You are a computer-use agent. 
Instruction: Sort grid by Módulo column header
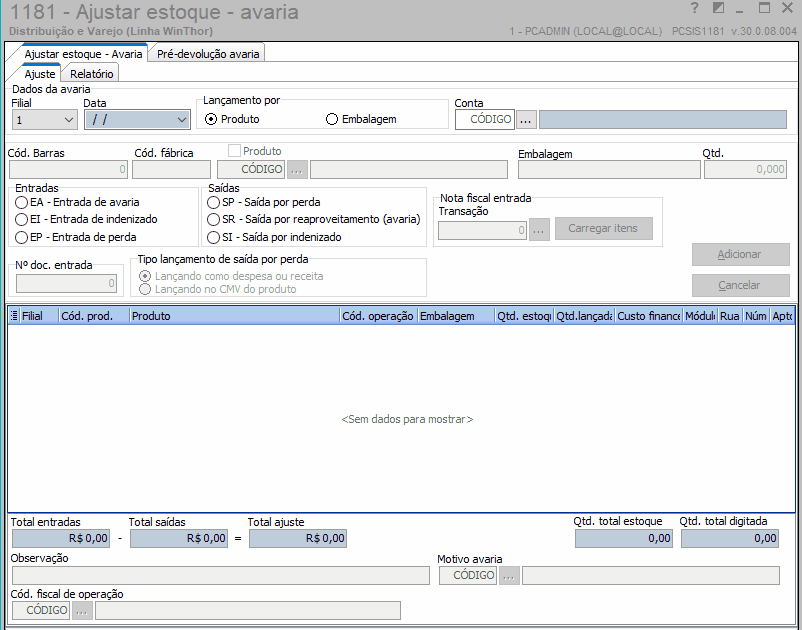[x=700, y=316]
